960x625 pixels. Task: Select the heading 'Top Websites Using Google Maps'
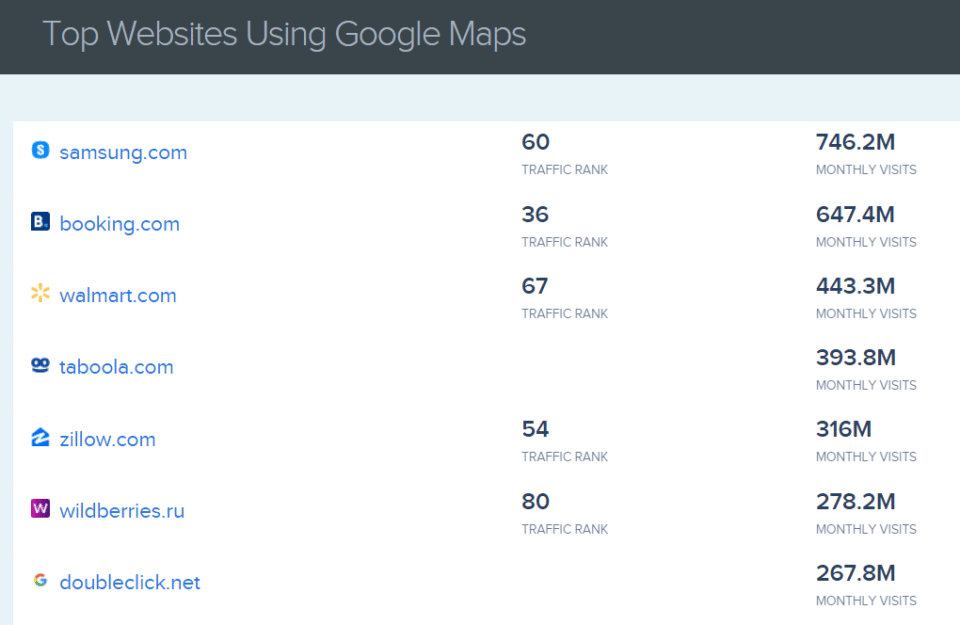click(284, 34)
